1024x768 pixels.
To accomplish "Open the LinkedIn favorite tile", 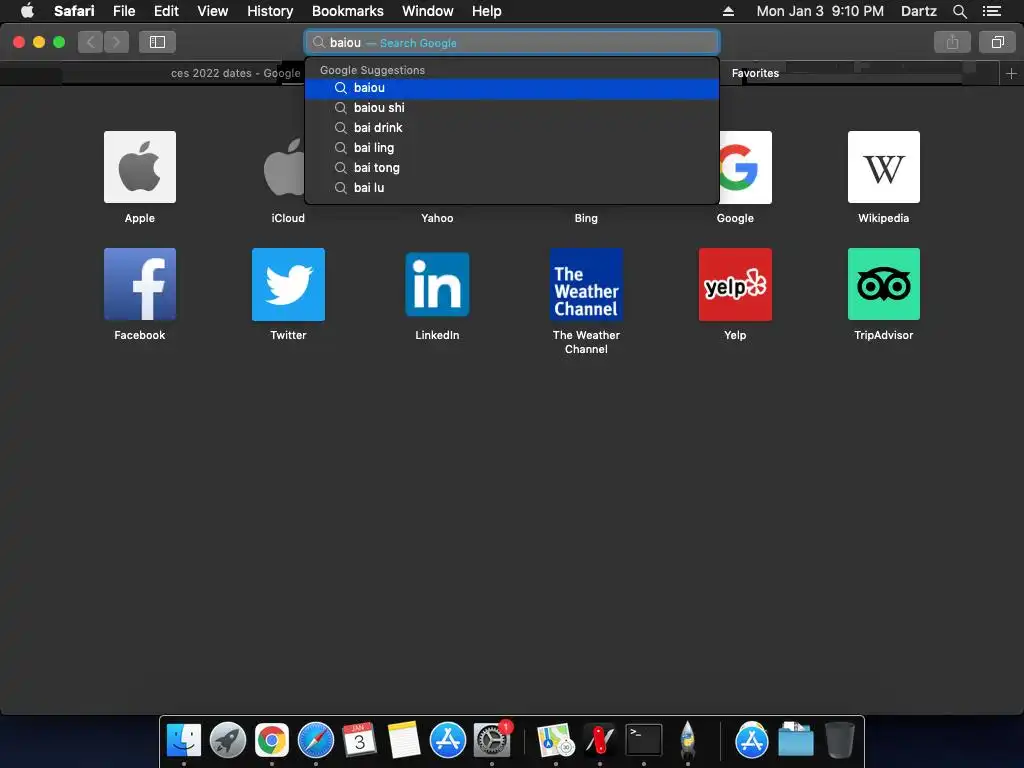I will pyautogui.click(x=437, y=284).
